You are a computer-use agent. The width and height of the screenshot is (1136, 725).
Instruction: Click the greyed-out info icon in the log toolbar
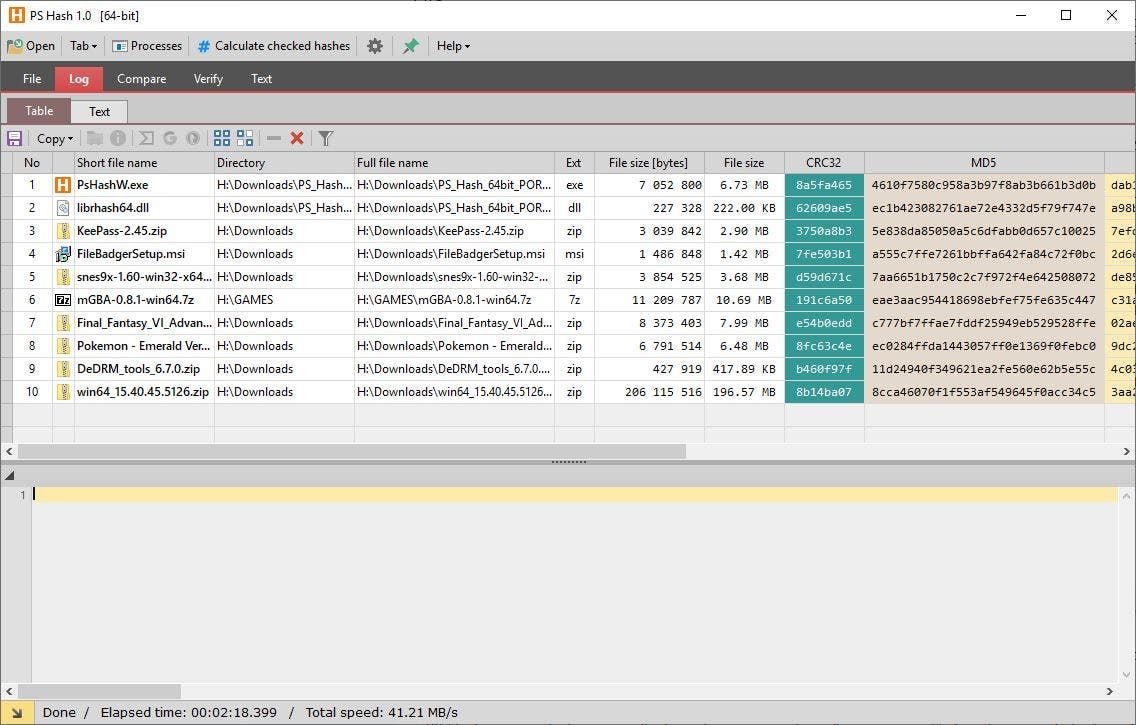pyautogui.click(x=118, y=138)
